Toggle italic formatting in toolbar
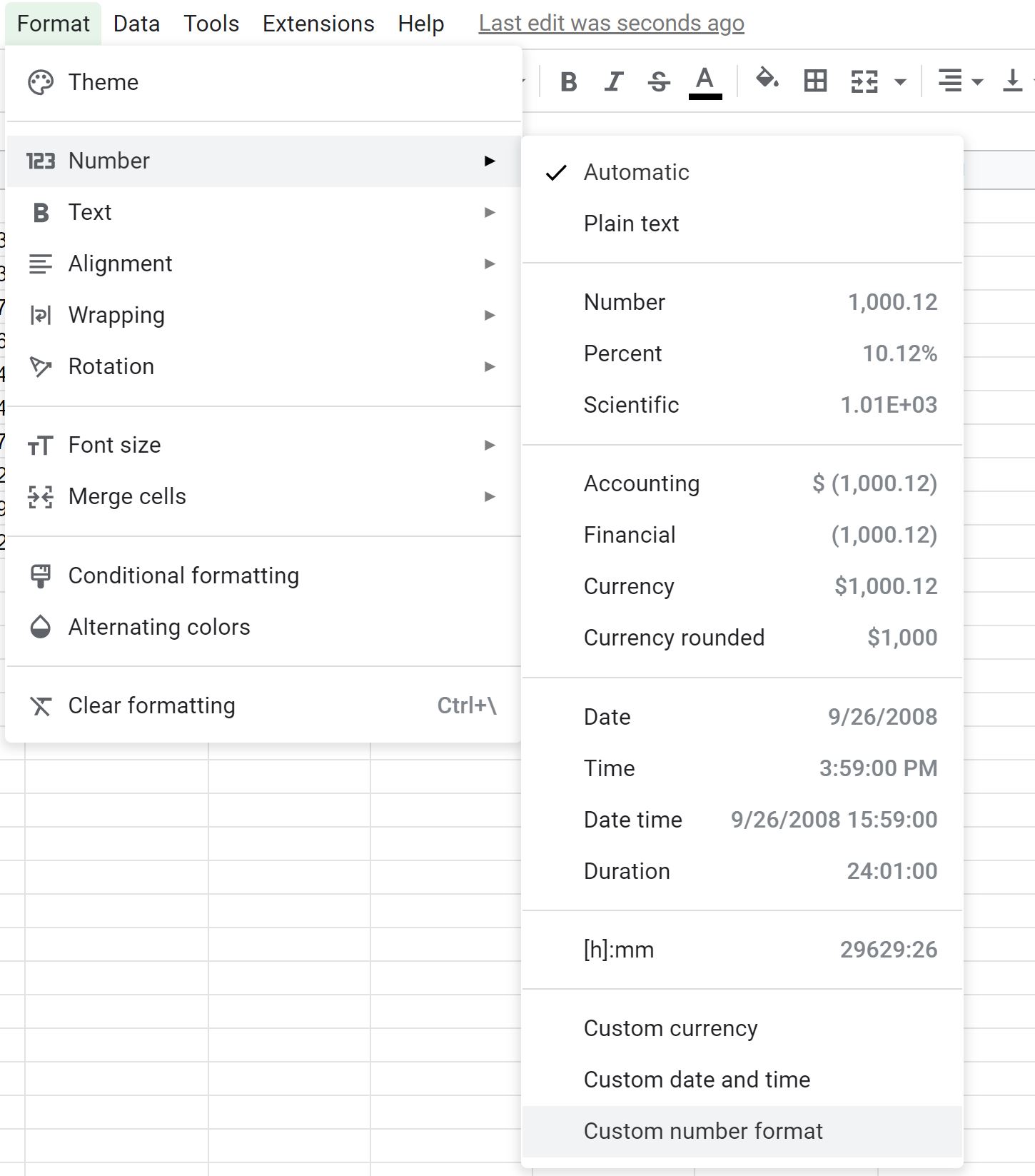The width and height of the screenshot is (1035, 1176). tap(613, 81)
